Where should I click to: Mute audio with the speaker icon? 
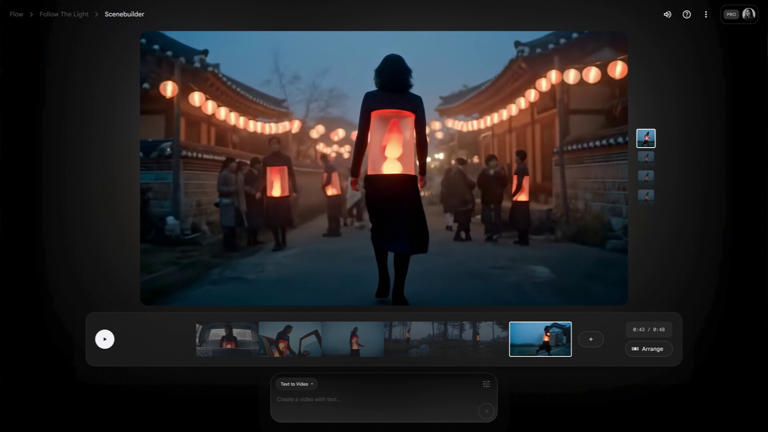667,15
